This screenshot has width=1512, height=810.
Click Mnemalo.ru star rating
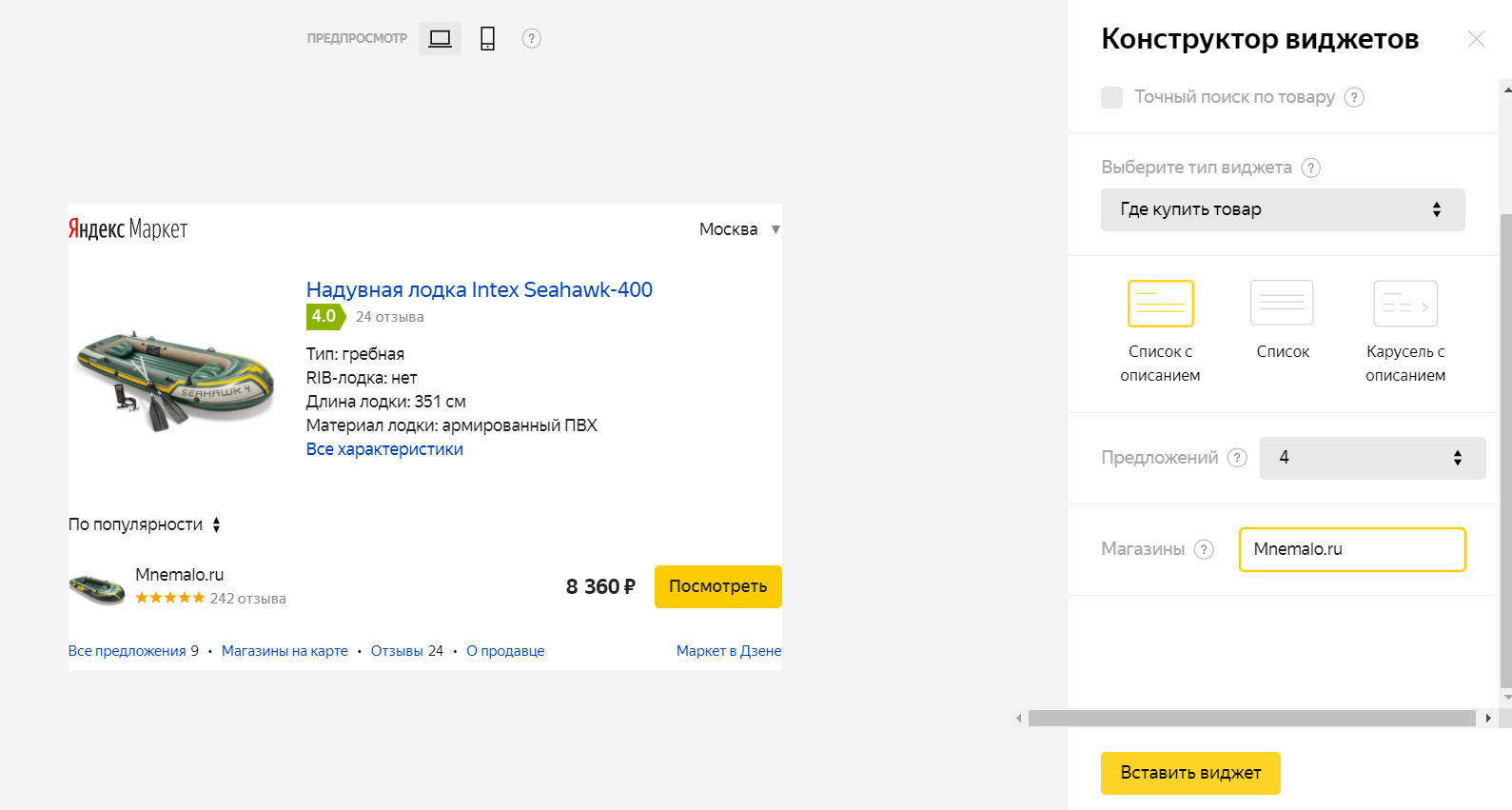(170, 598)
